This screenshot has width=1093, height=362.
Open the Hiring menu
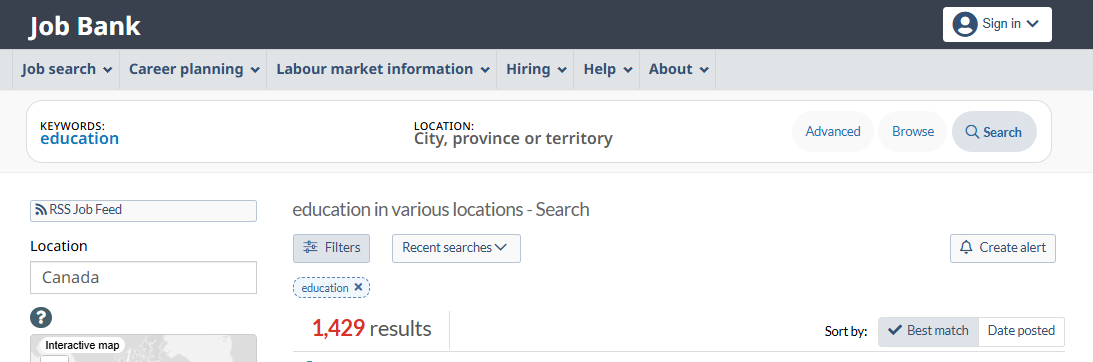click(x=535, y=69)
